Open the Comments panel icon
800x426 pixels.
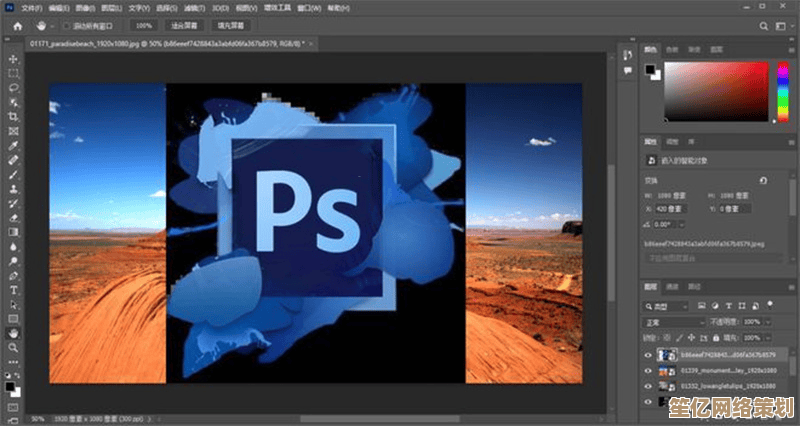[628, 70]
